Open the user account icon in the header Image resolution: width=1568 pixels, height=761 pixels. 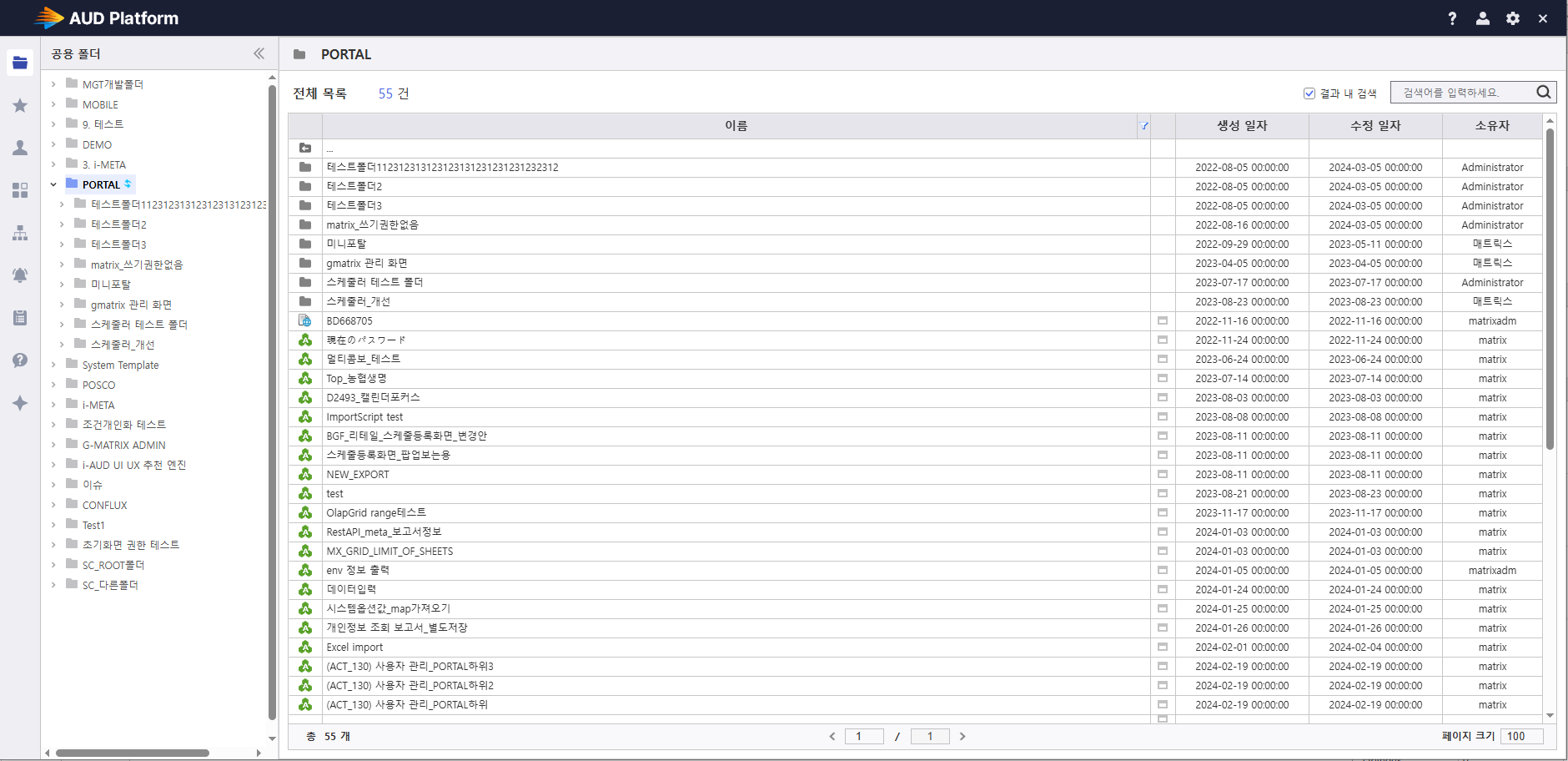pos(1482,18)
